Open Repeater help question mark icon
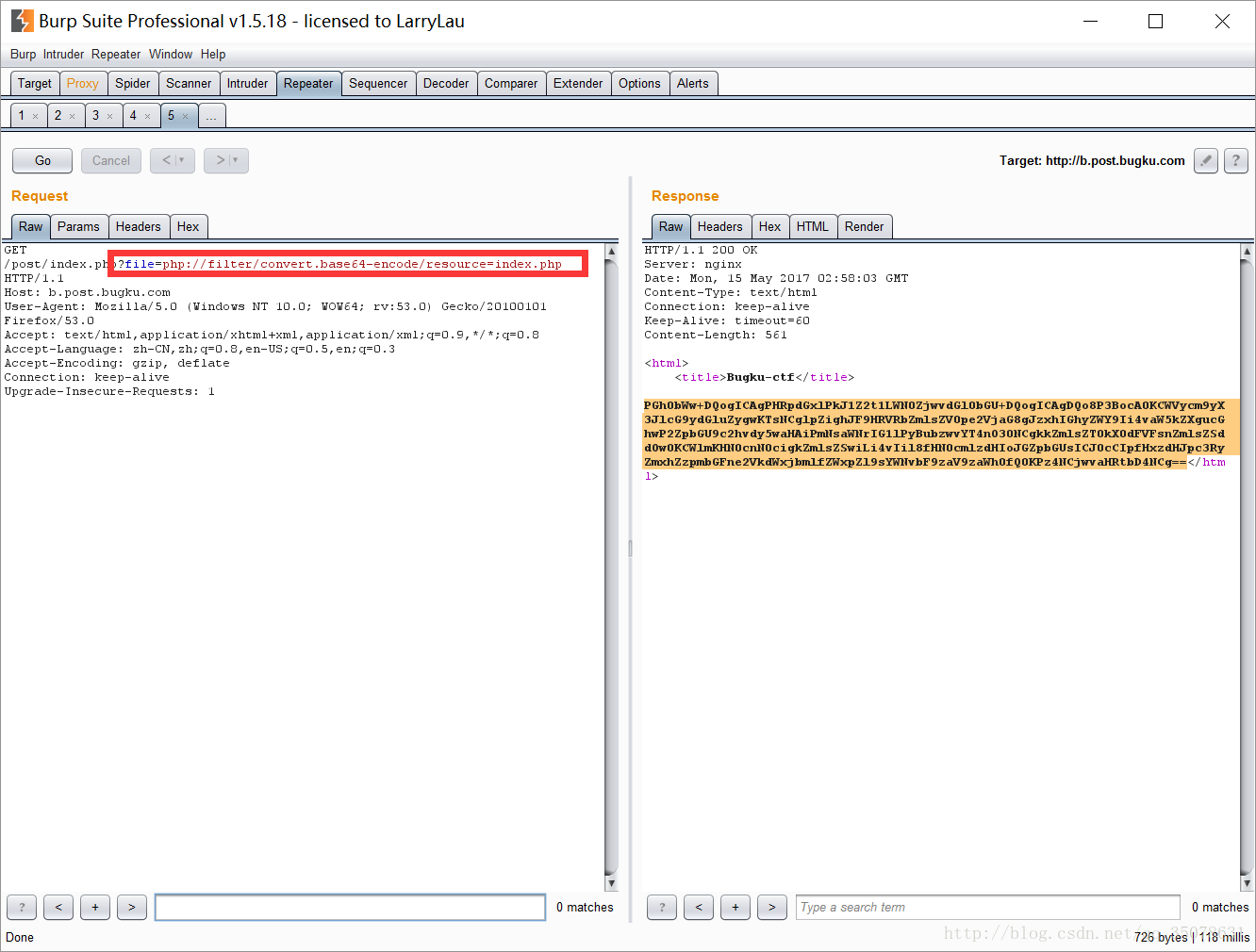1256x952 pixels. [x=1236, y=160]
